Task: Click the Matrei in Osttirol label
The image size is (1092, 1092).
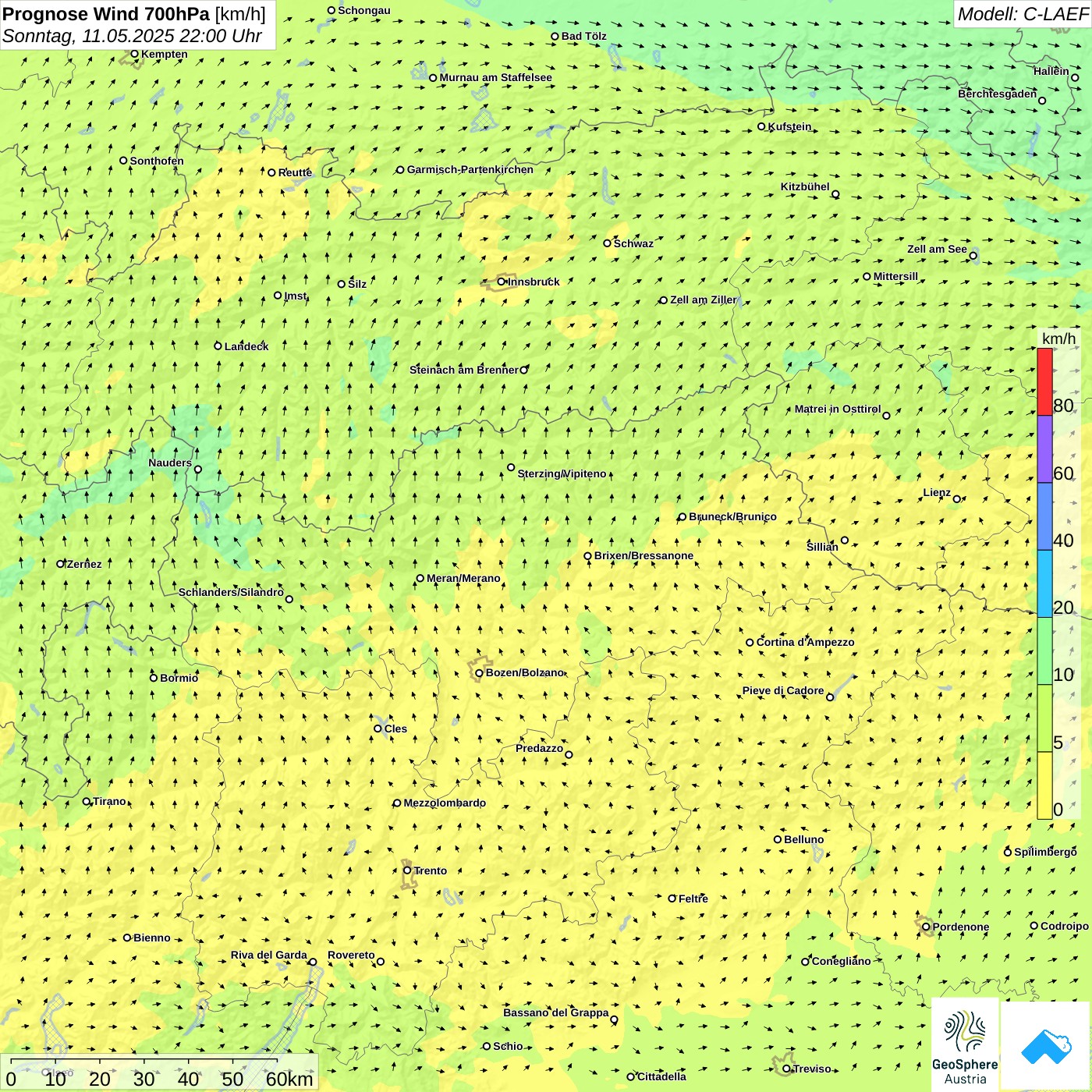Action: pyautogui.click(x=837, y=409)
